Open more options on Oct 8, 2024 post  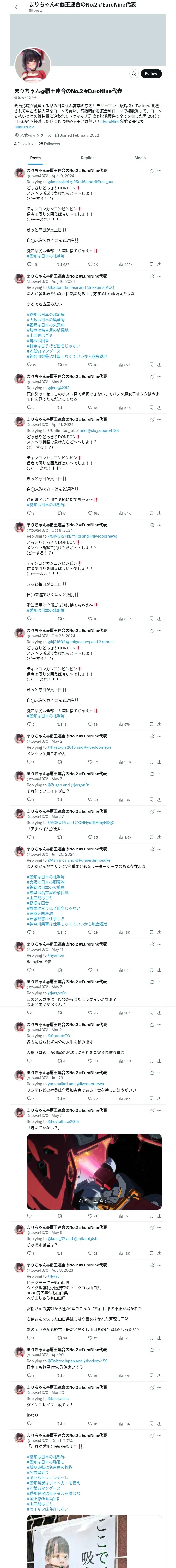(x=160, y=525)
